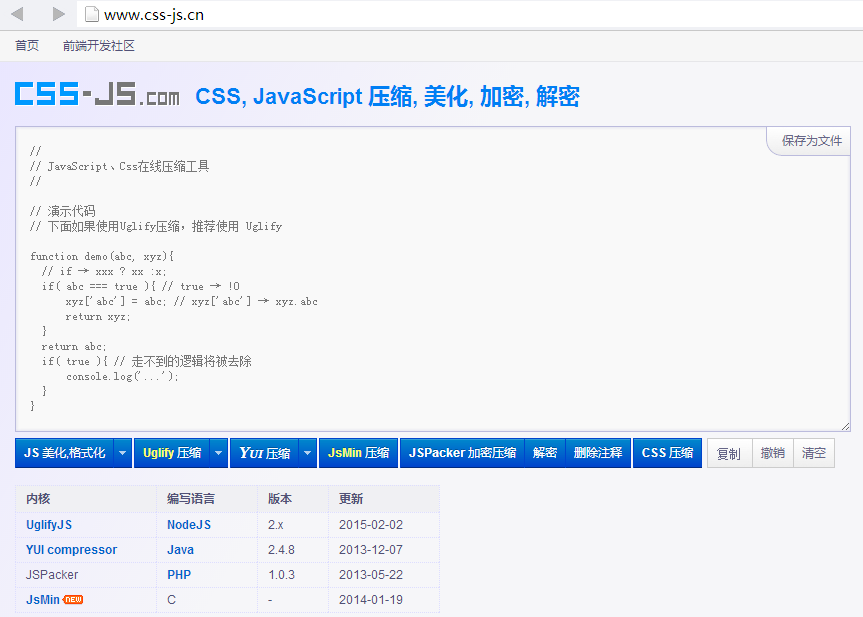863x617 pixels.
Task: Click the CSS 压缩 button
Action: 667,453
